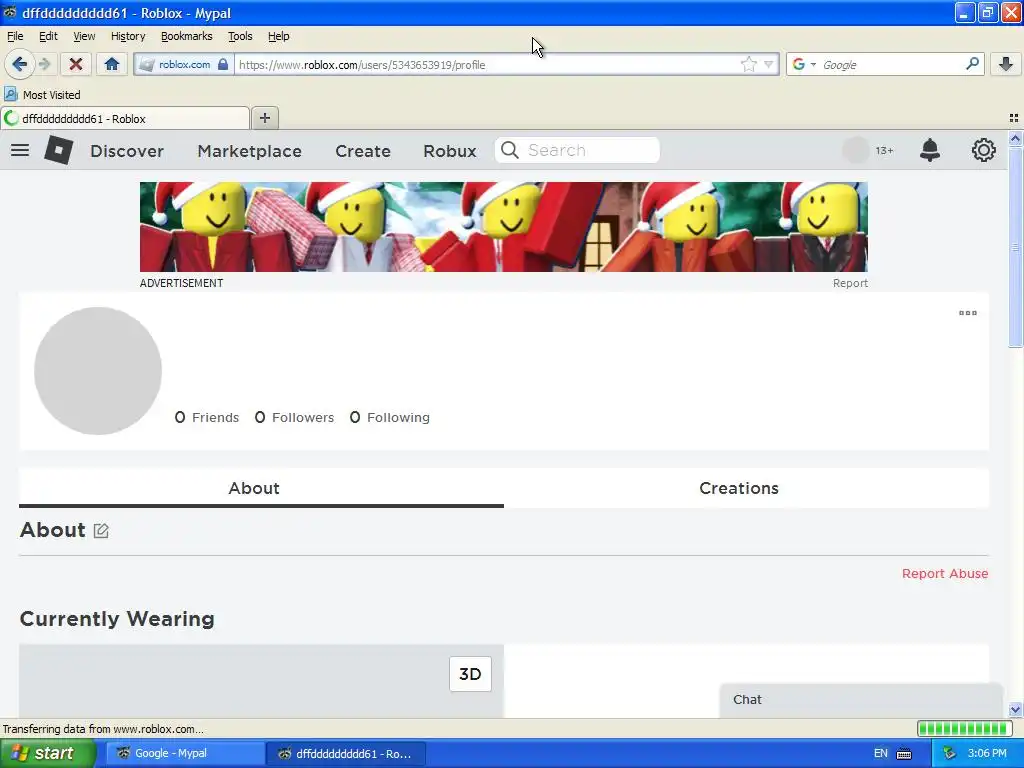Viewport: 1024px width, 768px height.
Task: Open the URL history dropdown arrow
Action: pos(769,64)
